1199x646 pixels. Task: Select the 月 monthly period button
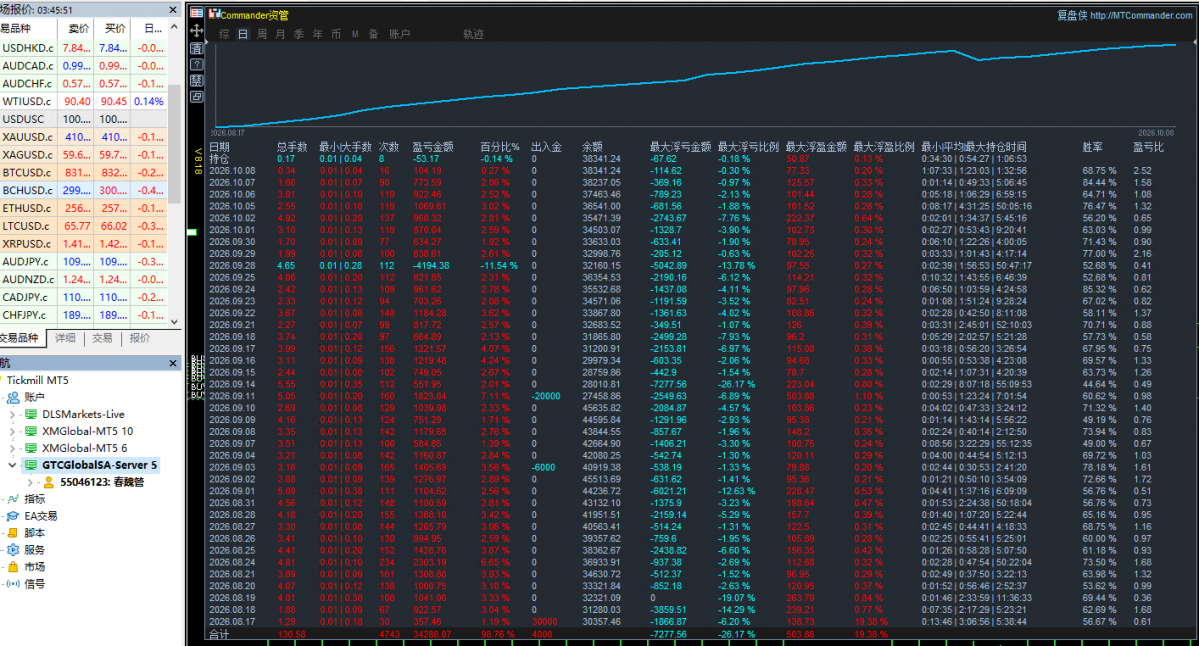coord(280,34)
